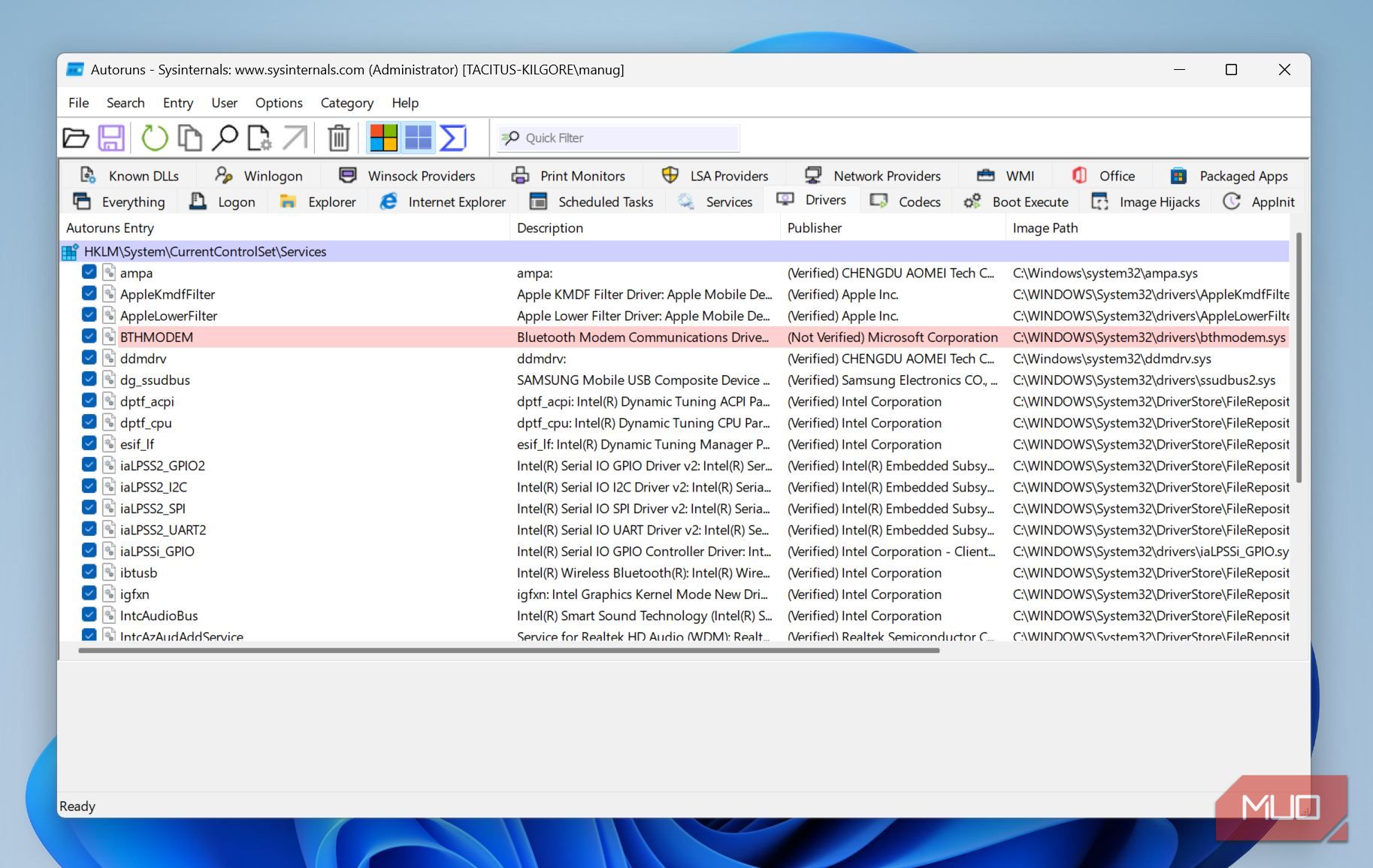The width and height of the screenshot is (1373, 868).
Task: Click the file icon next to dg_ssudbus
Action: coord(109,380)
